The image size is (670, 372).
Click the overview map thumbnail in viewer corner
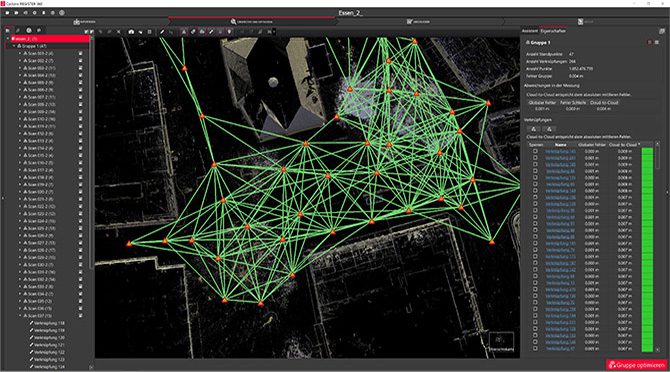(501, 341)
